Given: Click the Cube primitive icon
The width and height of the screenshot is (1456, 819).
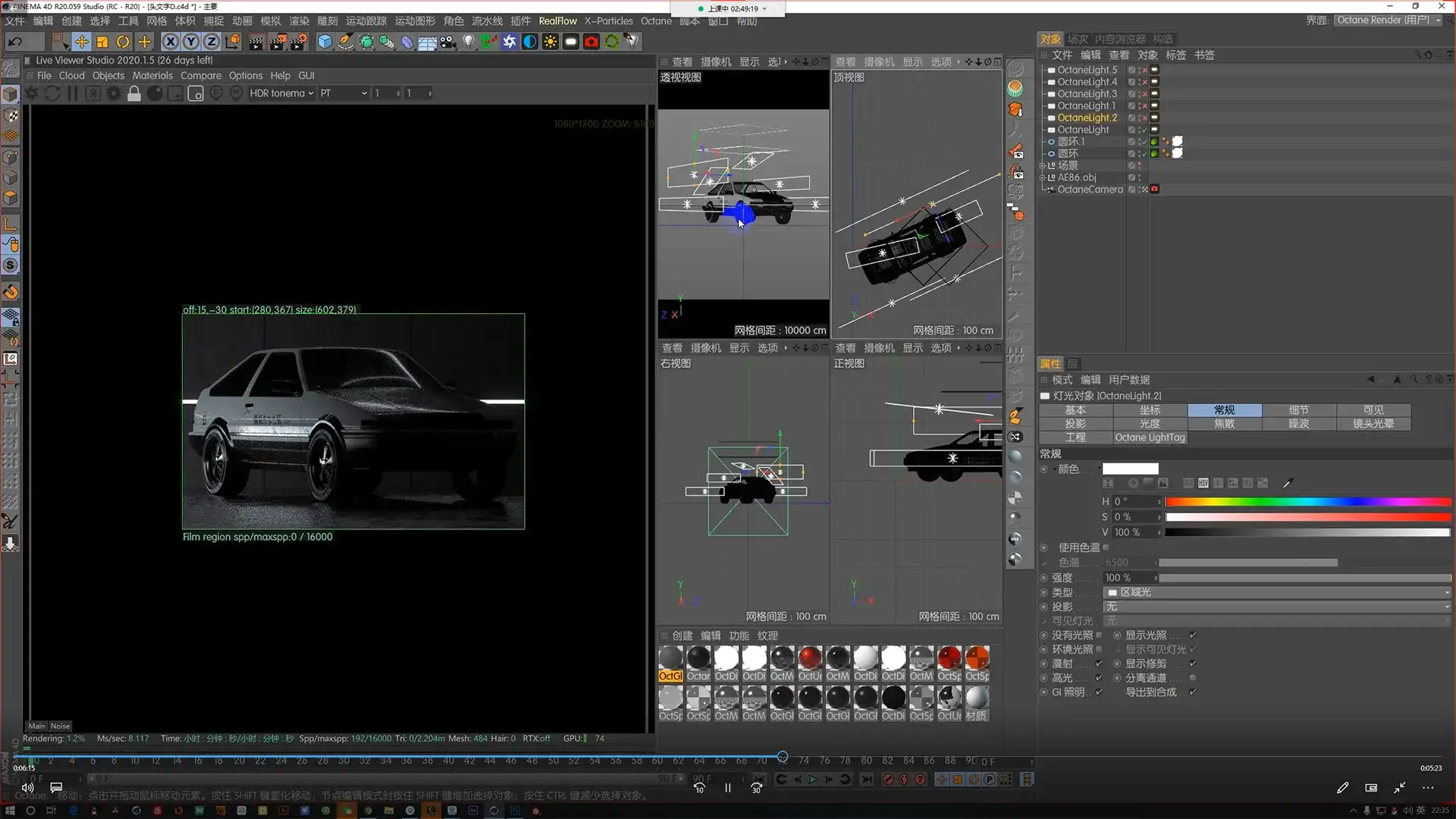Looking at the screenshot, I should click(x=325, y=42).
